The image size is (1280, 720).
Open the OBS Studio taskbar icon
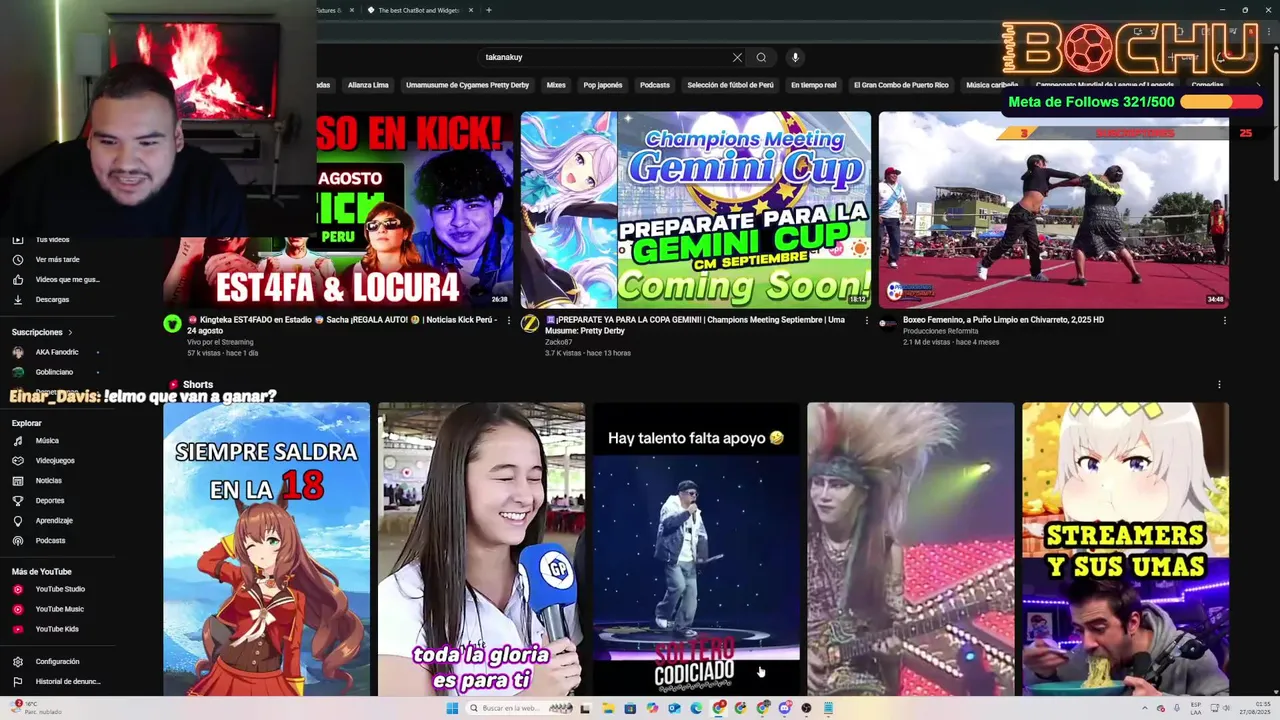point(806,708)
